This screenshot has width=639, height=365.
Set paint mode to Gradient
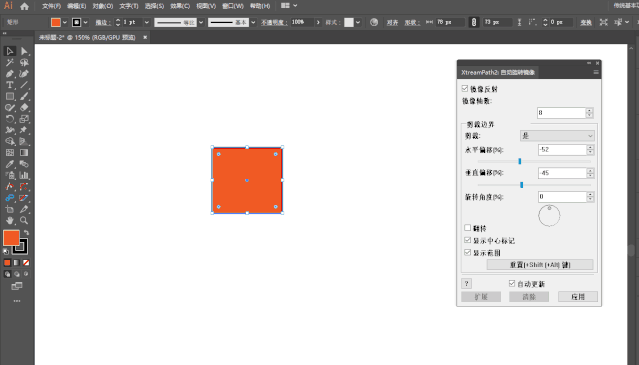(x=17, y=263)
